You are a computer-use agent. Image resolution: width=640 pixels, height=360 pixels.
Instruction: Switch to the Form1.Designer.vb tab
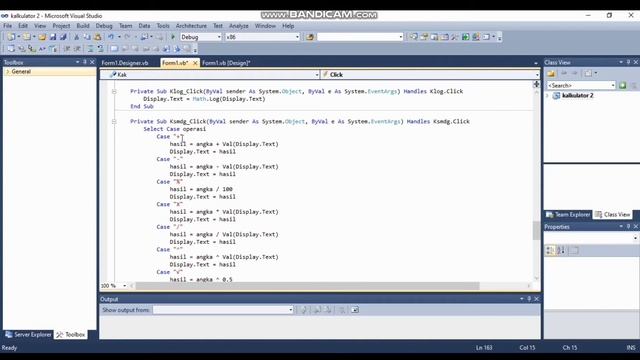[125, 63]
